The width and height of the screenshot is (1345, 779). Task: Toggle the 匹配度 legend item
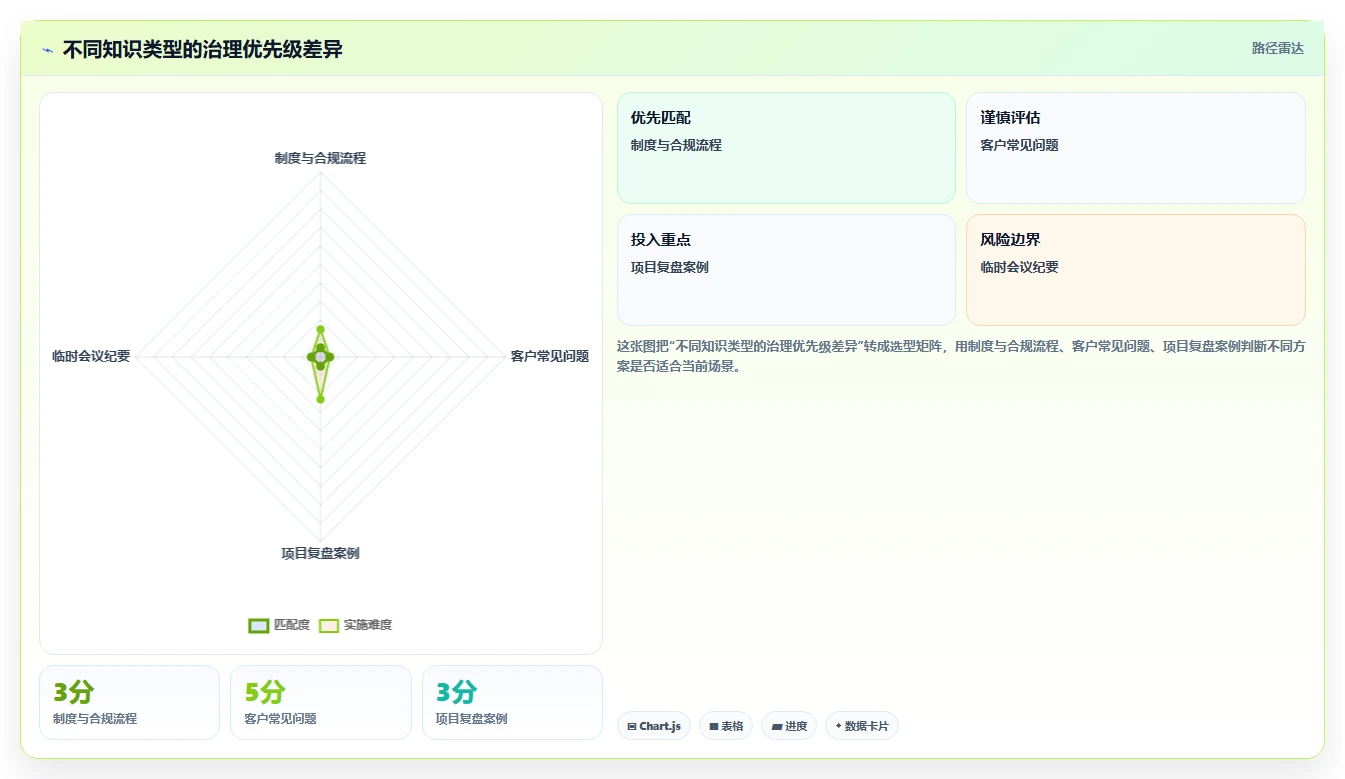279,625
